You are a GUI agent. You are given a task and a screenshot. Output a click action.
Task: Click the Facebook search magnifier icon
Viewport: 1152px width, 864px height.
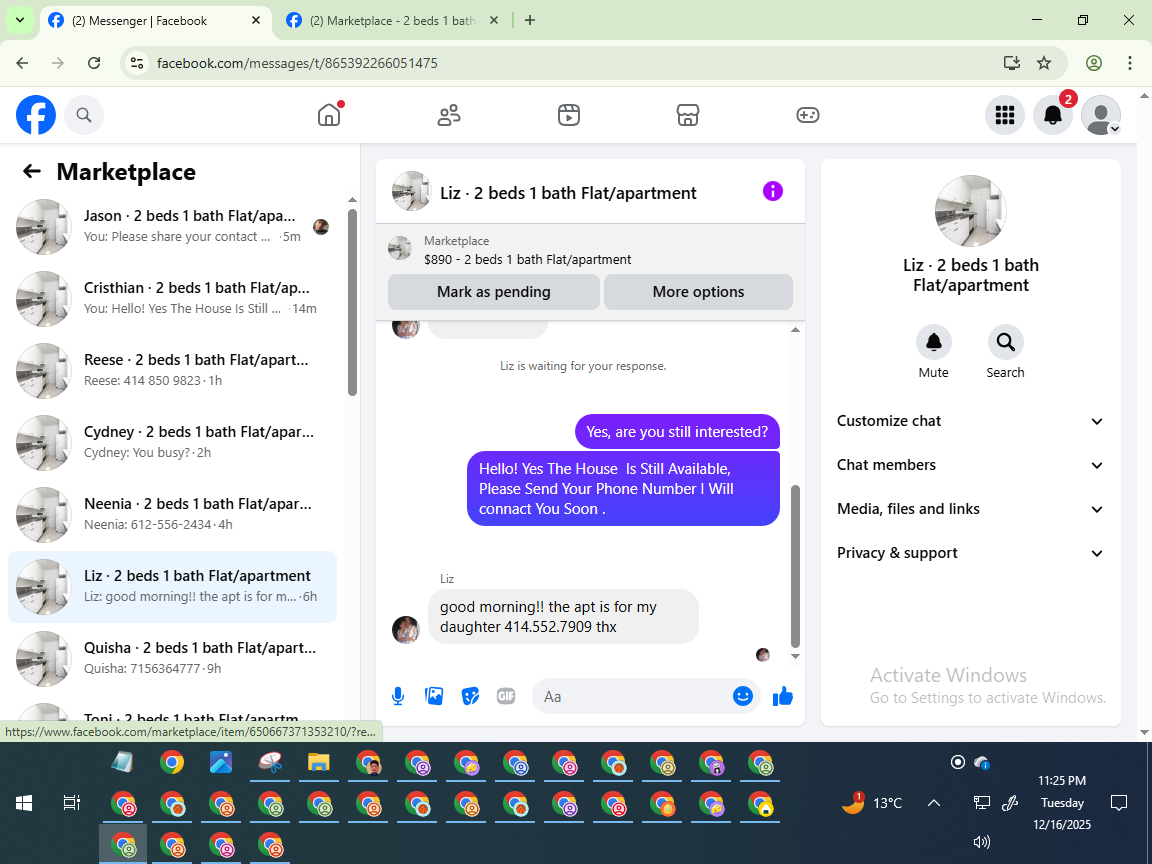click(x=84, y=115)
